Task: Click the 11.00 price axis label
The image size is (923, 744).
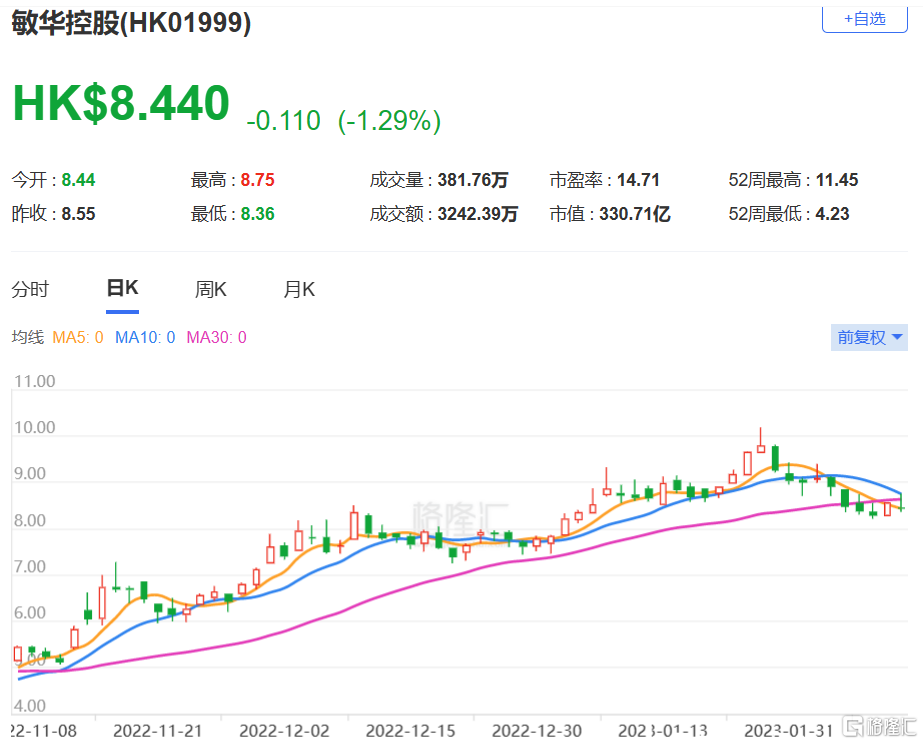Action: pos(35,381)
